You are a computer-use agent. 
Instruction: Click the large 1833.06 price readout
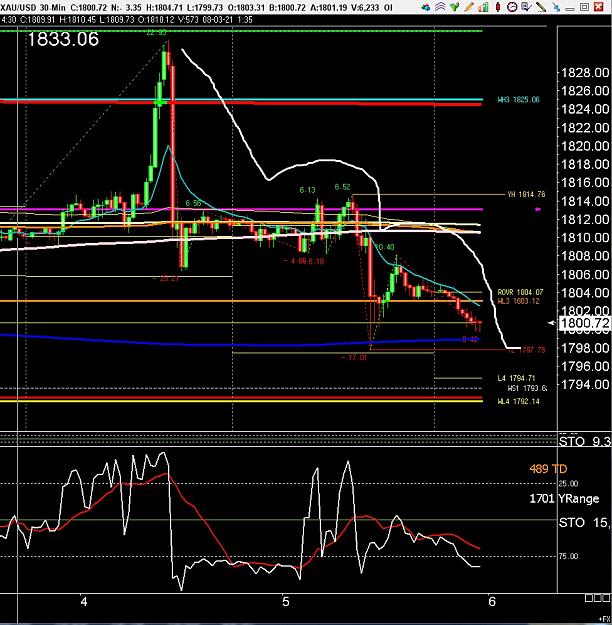pyautogui.click(x=63, y=39)
